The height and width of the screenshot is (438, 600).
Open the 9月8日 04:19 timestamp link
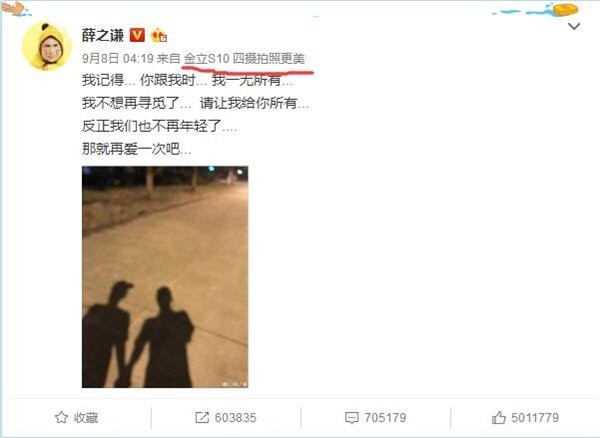coord(117,59)
